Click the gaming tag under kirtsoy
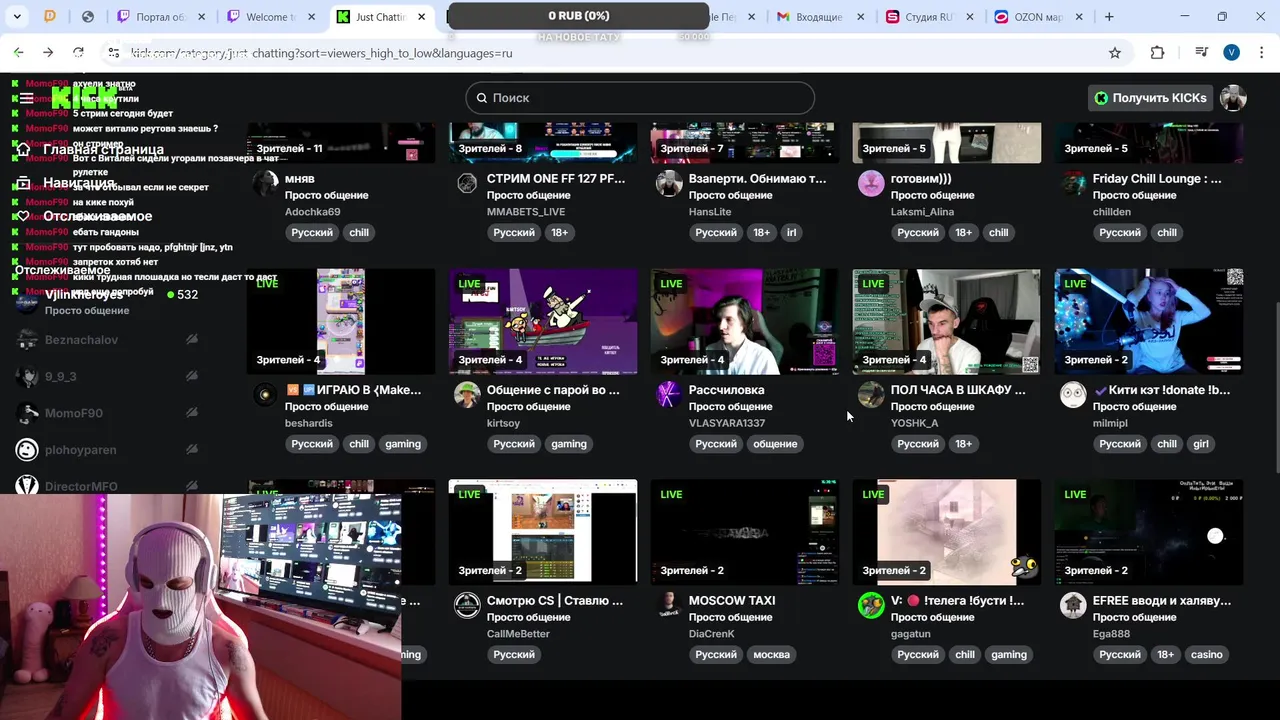Image resolution: width=1280 pixels, height=720 pixels. point(568,444)
